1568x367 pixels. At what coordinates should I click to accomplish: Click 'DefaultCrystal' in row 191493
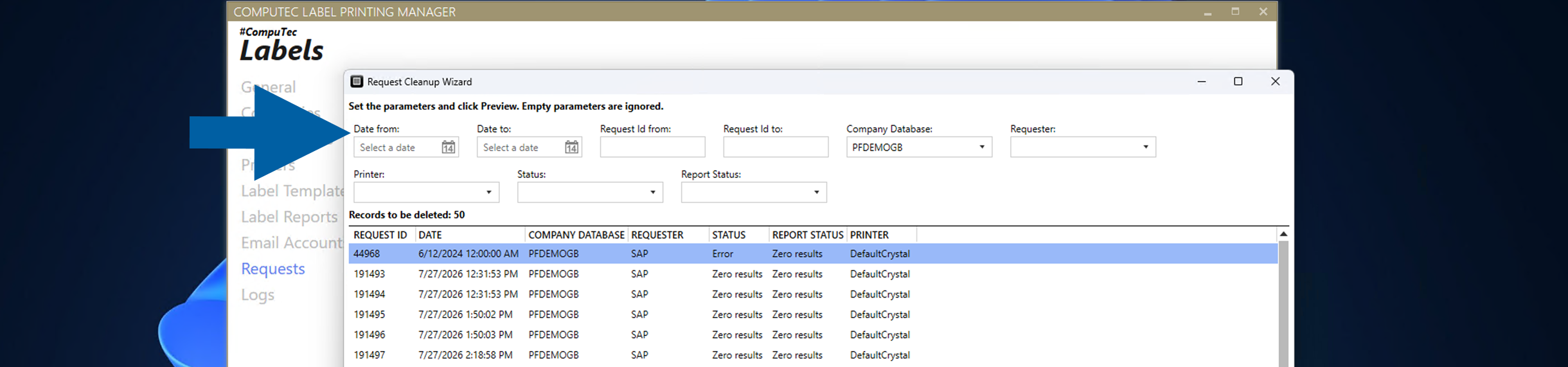(x=880, y=274)
